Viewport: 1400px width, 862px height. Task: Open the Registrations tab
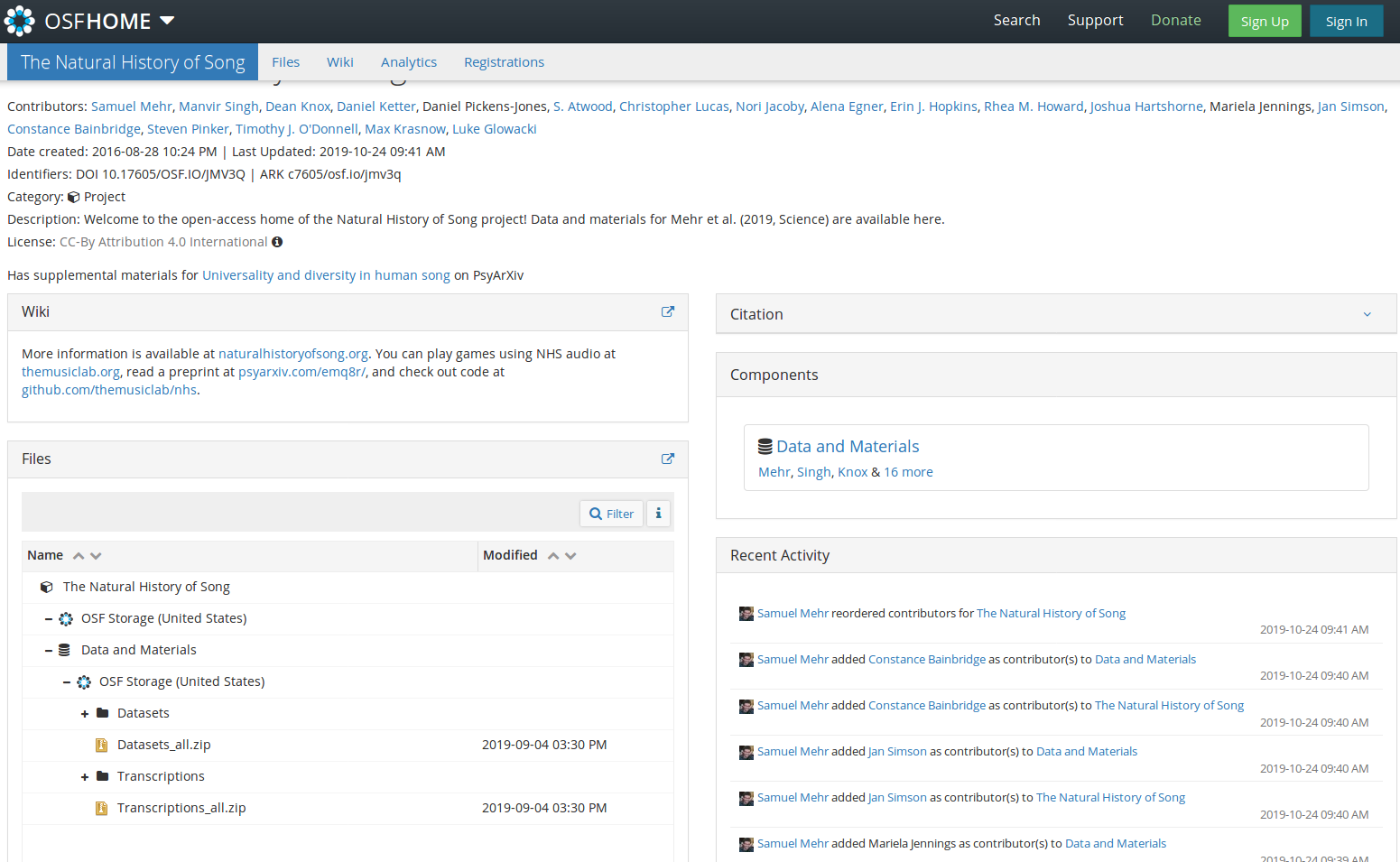click(x=504, y=62)
